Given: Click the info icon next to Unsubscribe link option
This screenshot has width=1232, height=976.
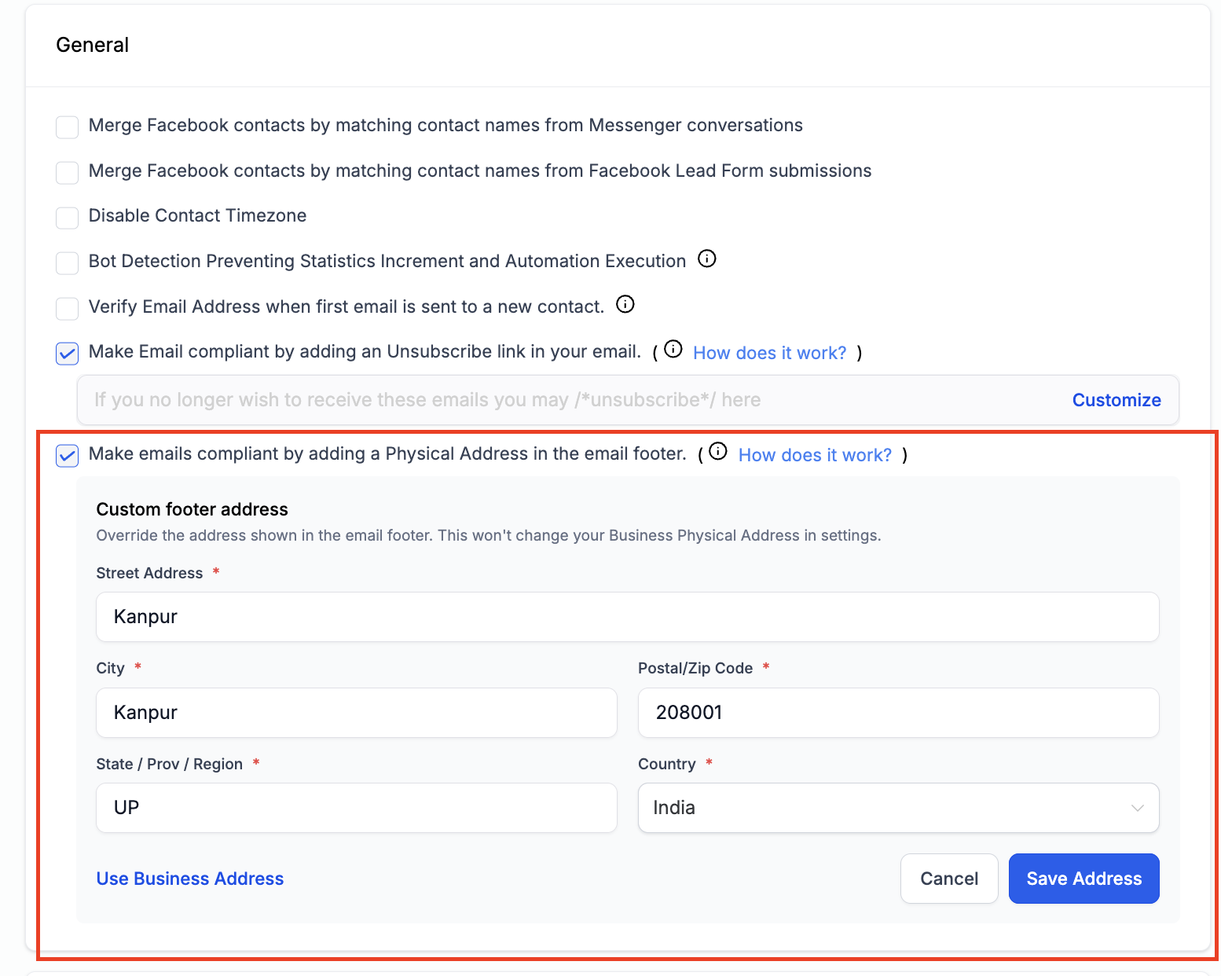Looking at the screenshot, I should point(673,349).
